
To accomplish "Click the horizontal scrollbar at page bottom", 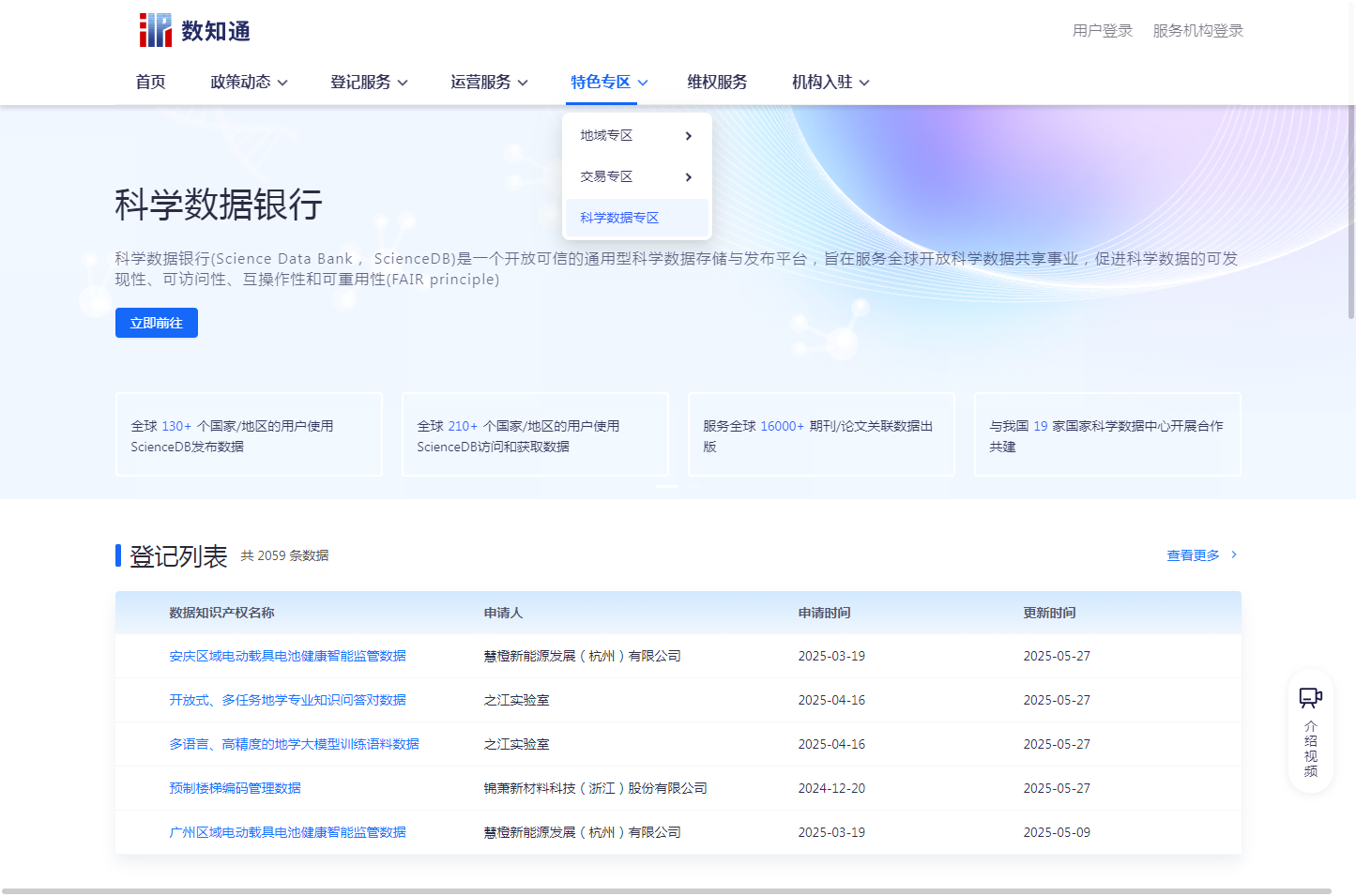I will pos(666,890).
